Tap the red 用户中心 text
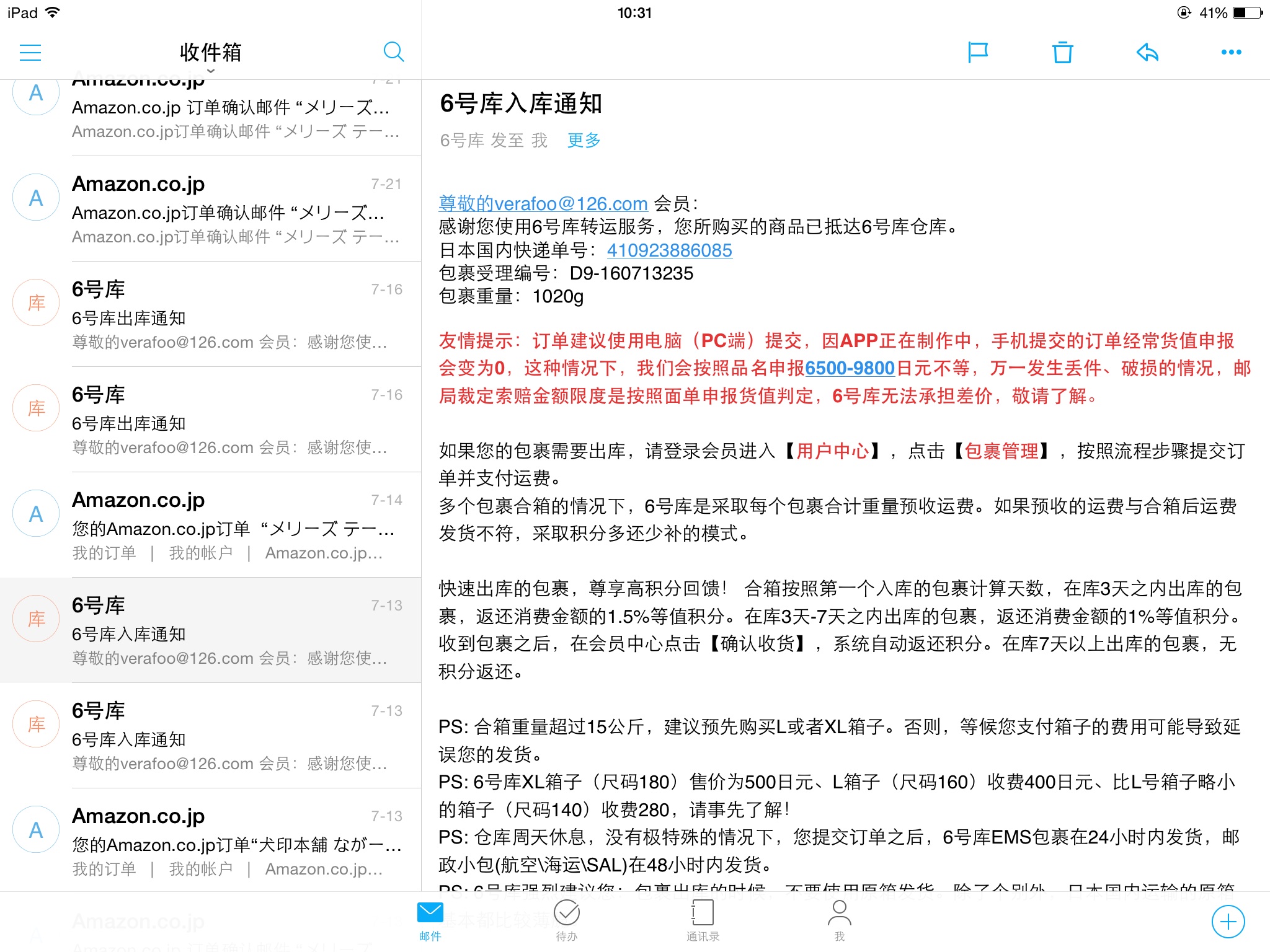The height and width of the screenshot is (952, 1270). (833, 451)
